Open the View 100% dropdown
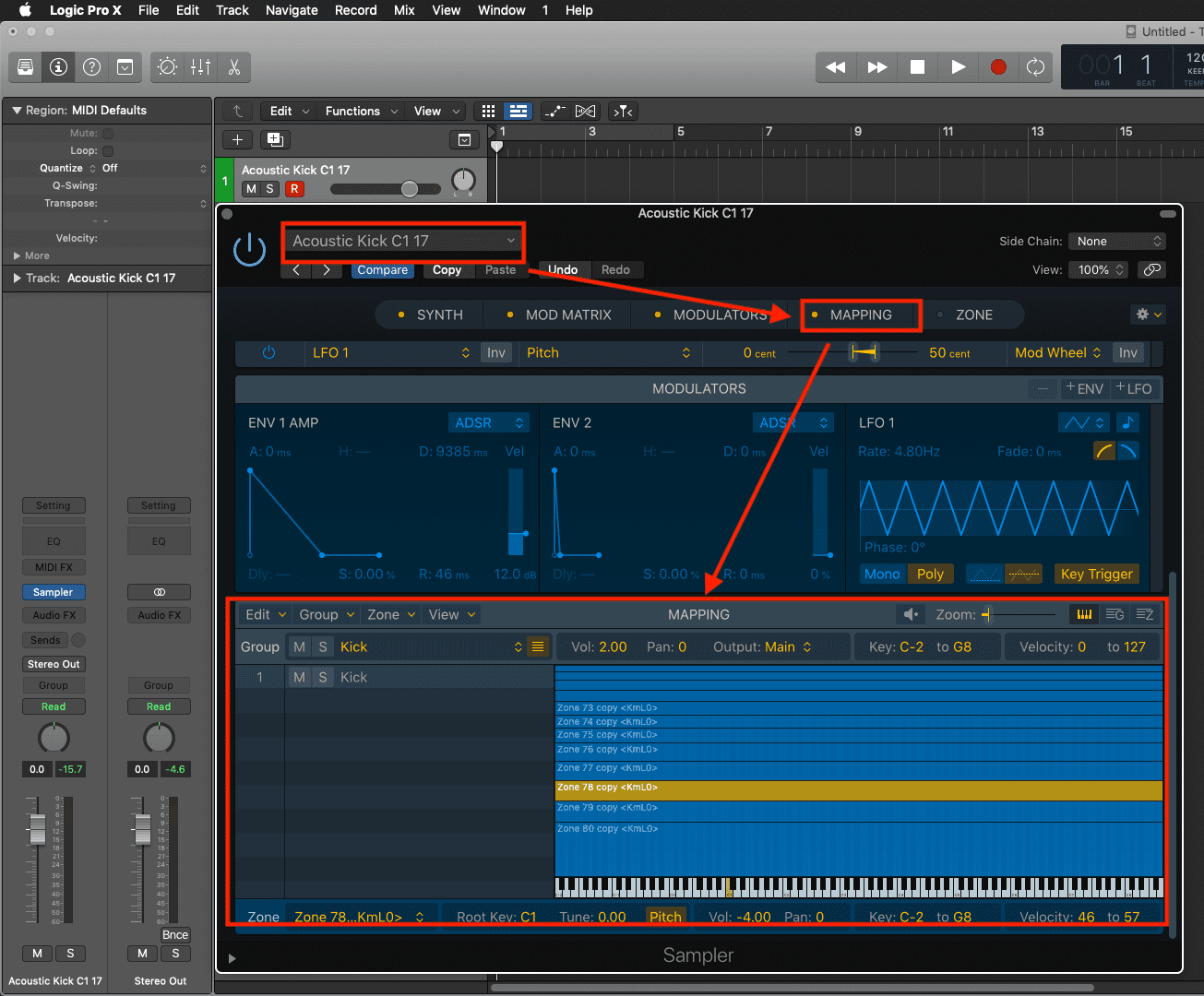Screen dimensions: 1204x996 pyautogui.click(x=1098, y=270)
